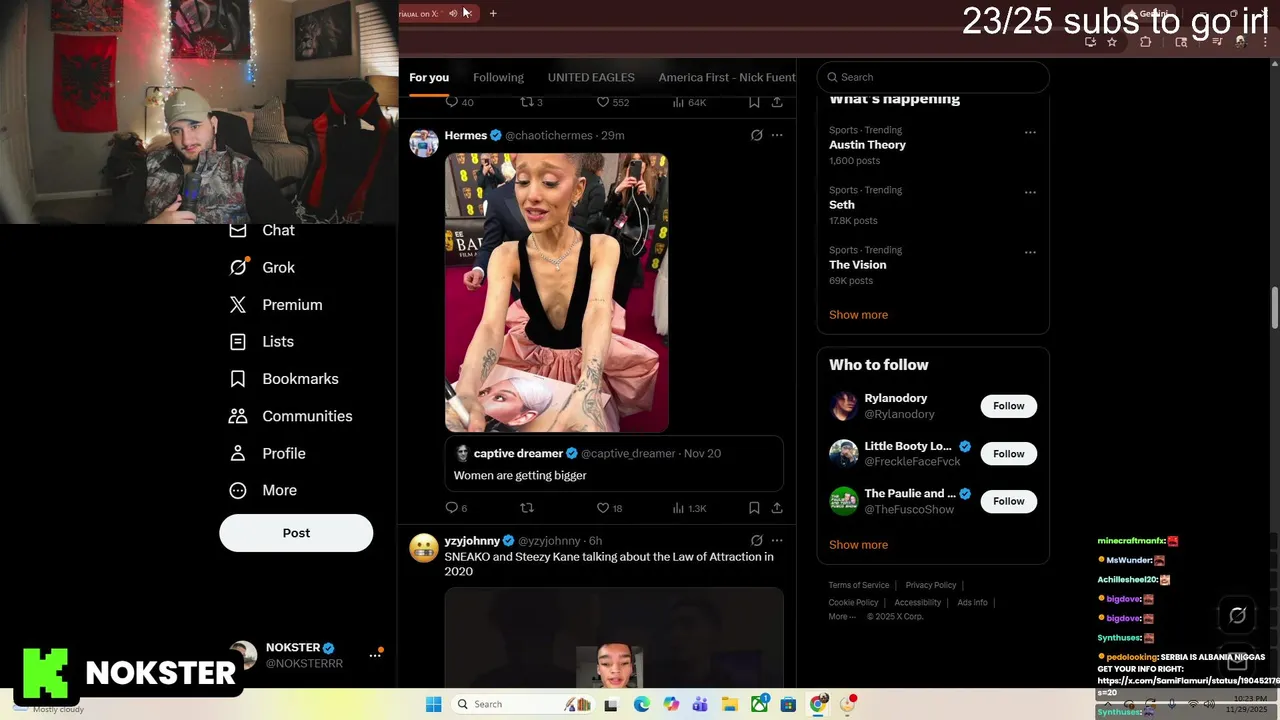The height and width of the screenshot is (720, 1280).
Task: Switch to the UNITED EAGLES tab
Action: [x=591, y=77]
